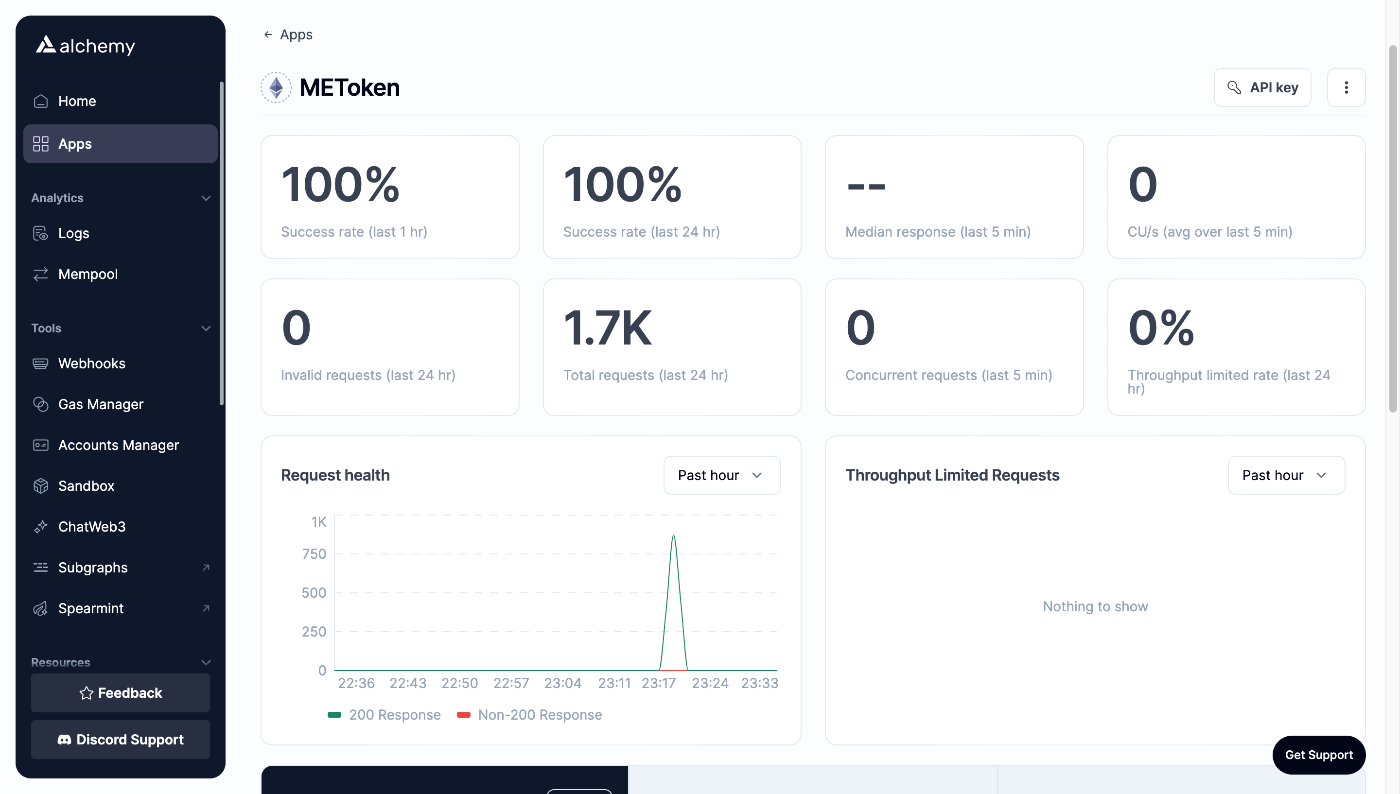This screenshot has width=1400, height=794.
Task: Click the Discord Support button
Action: pyautogui.click(x=120, y=740)
